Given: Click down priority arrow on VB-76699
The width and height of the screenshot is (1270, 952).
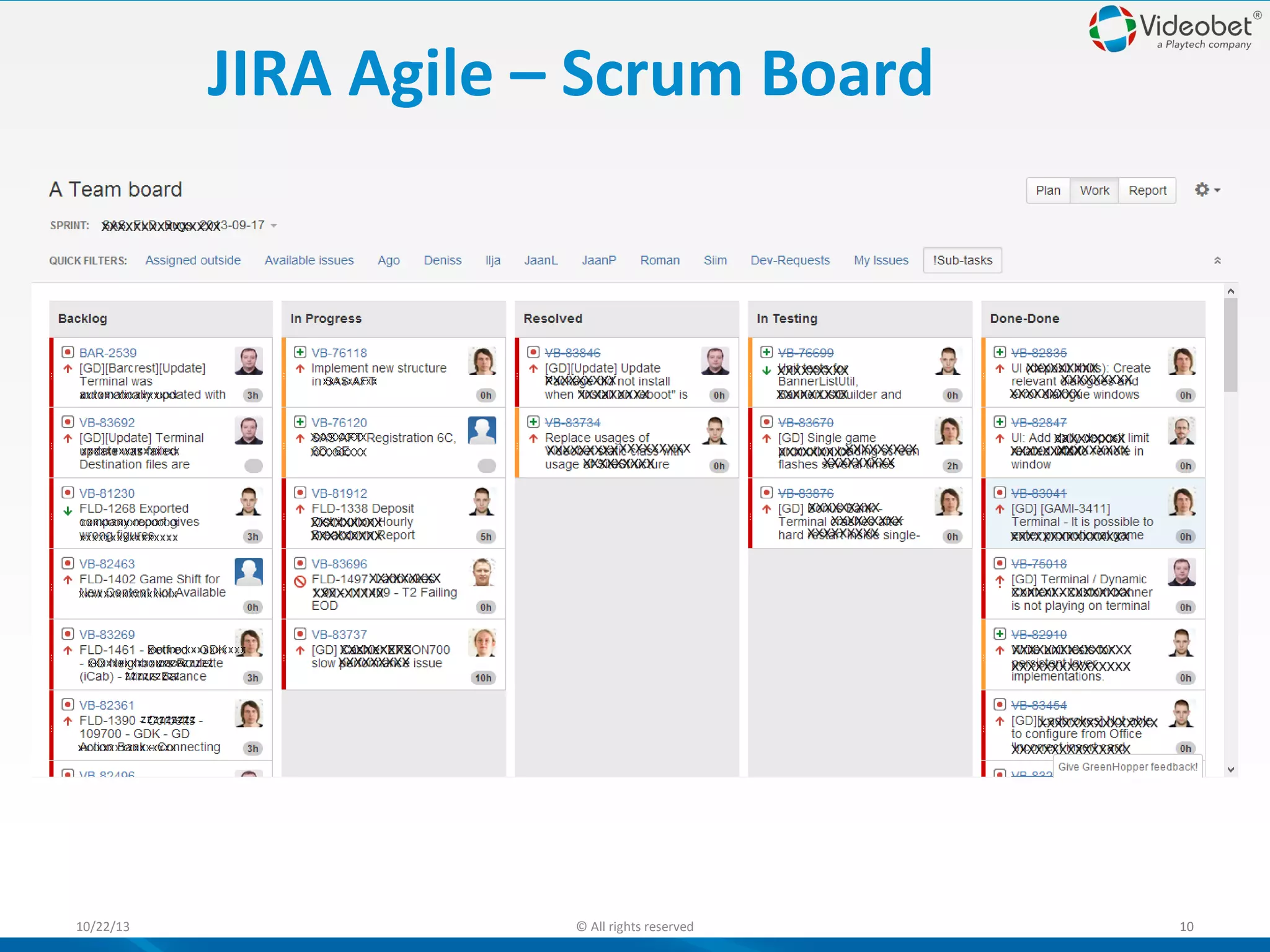Looking at the screenshot, I should click(x=766, y=371).
